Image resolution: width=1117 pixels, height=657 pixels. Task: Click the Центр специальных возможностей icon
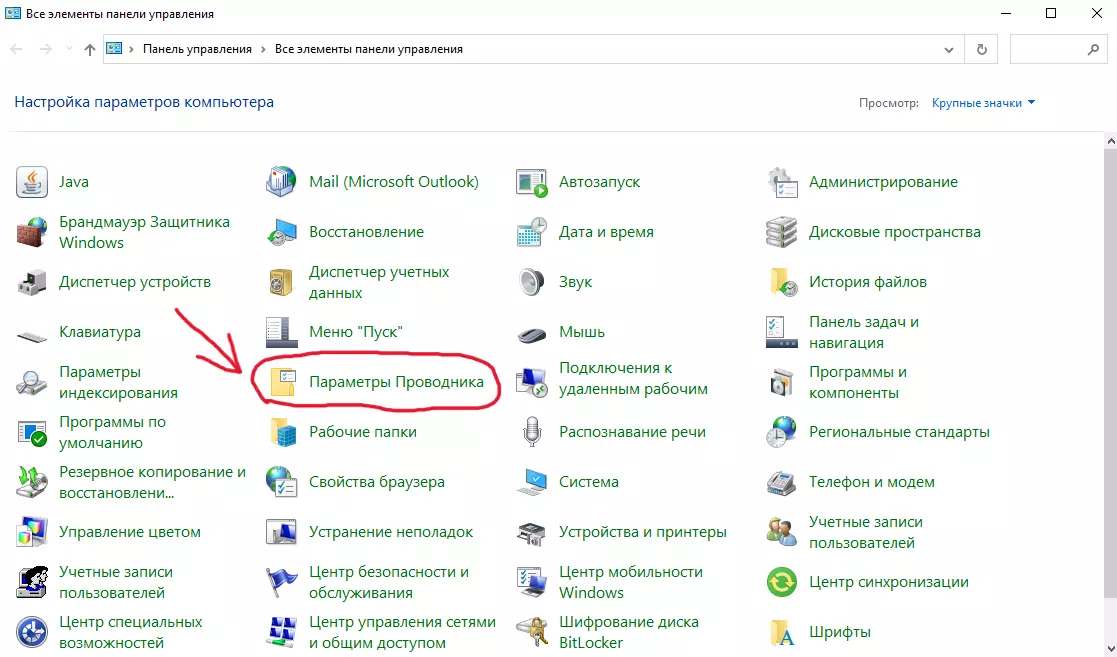pyautogui.click(x=31, y=632)
